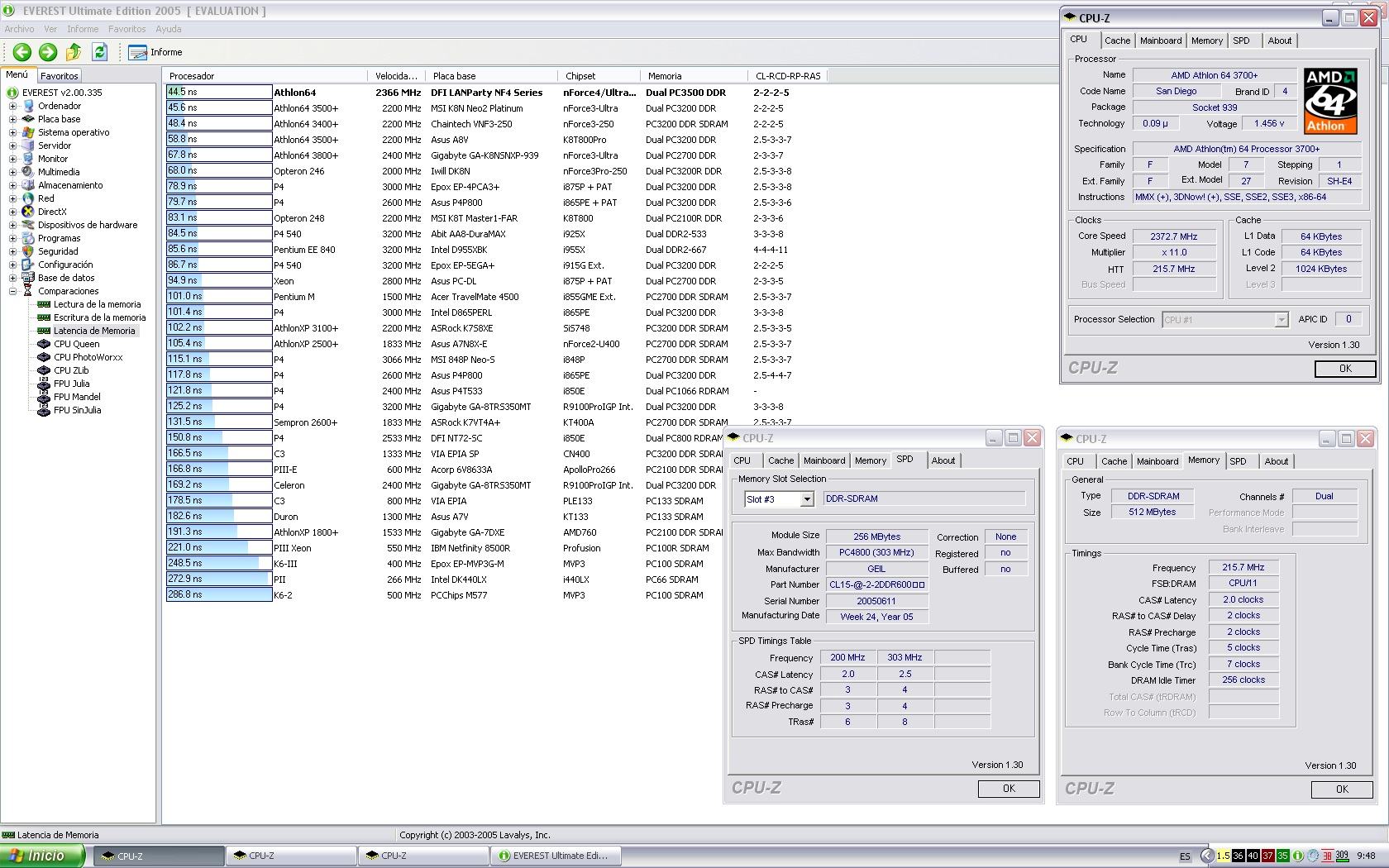Select the FPU SinJulia tree item
This screenshot has width=1389, height=868.
pos(77,410)
